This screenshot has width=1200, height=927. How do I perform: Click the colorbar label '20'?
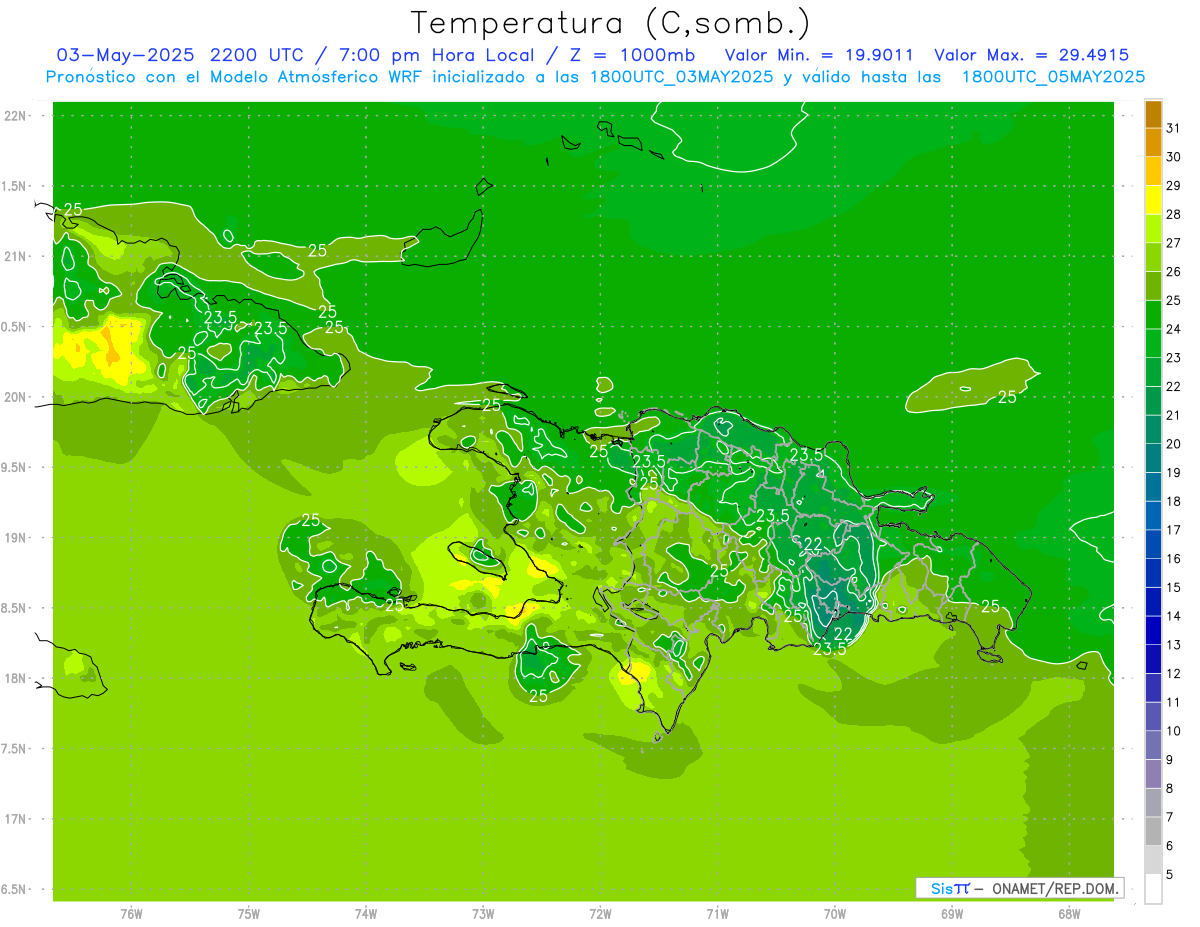click(1174, 444)
